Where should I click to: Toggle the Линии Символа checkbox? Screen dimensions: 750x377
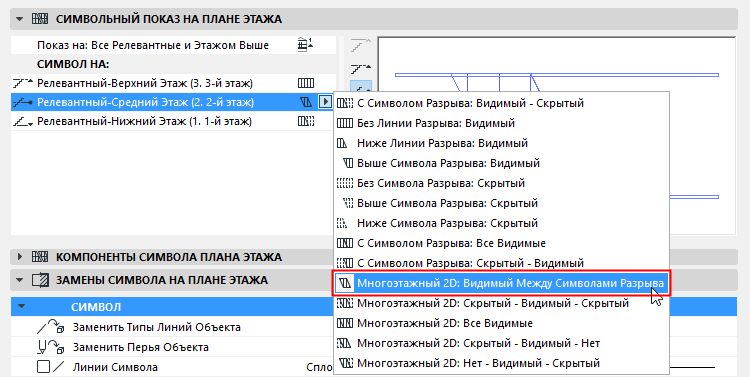44,367
